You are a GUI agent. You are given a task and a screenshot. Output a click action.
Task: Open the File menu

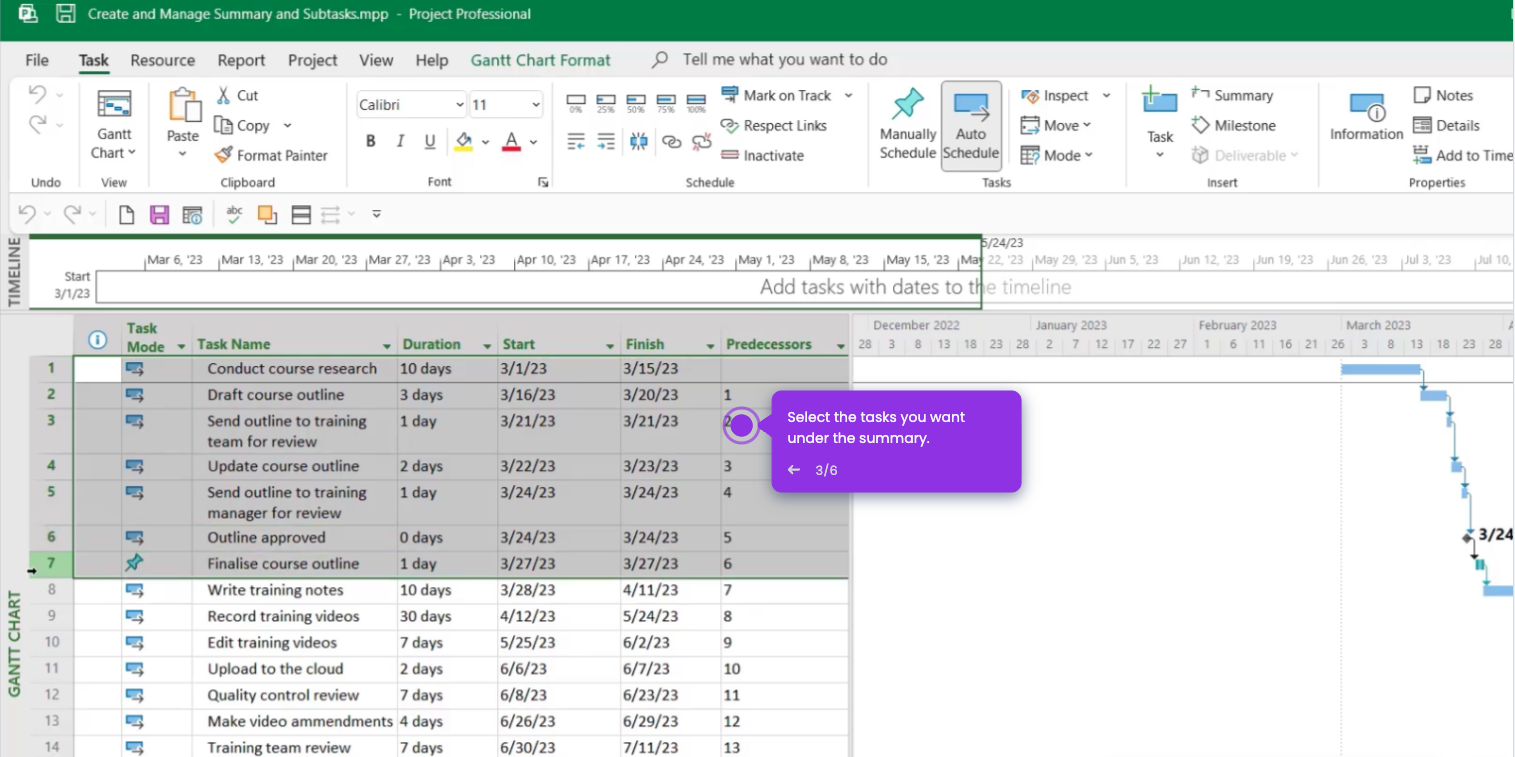point(37,60)
